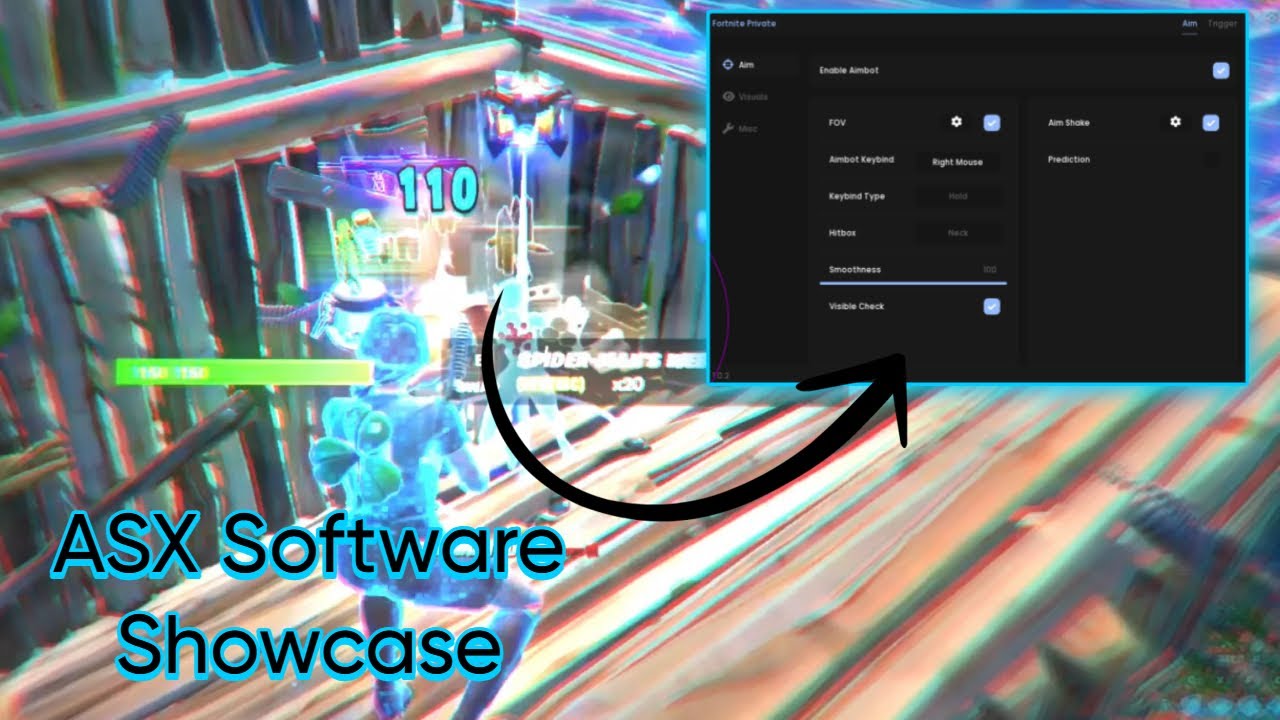Switch to the Aim tab at top right
Viewport: 1280px width, 720px height.
(x=1190, y=23)
